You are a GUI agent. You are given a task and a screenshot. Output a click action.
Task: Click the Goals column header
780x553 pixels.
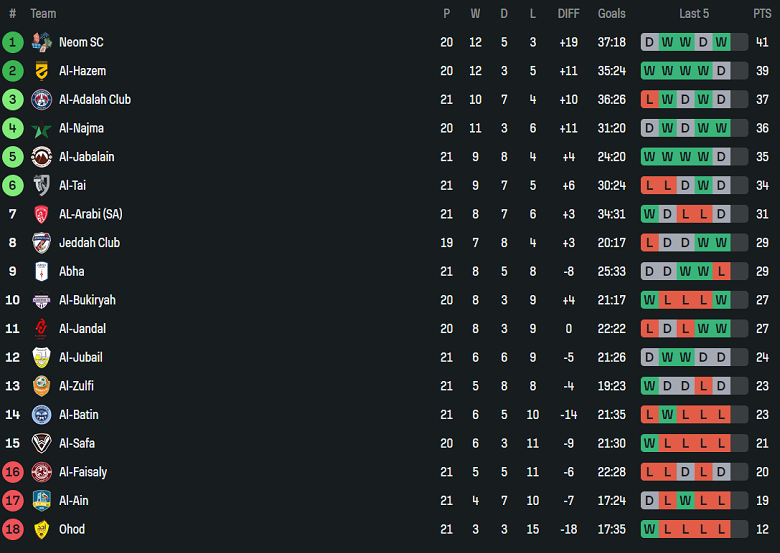tap(612, 14)
